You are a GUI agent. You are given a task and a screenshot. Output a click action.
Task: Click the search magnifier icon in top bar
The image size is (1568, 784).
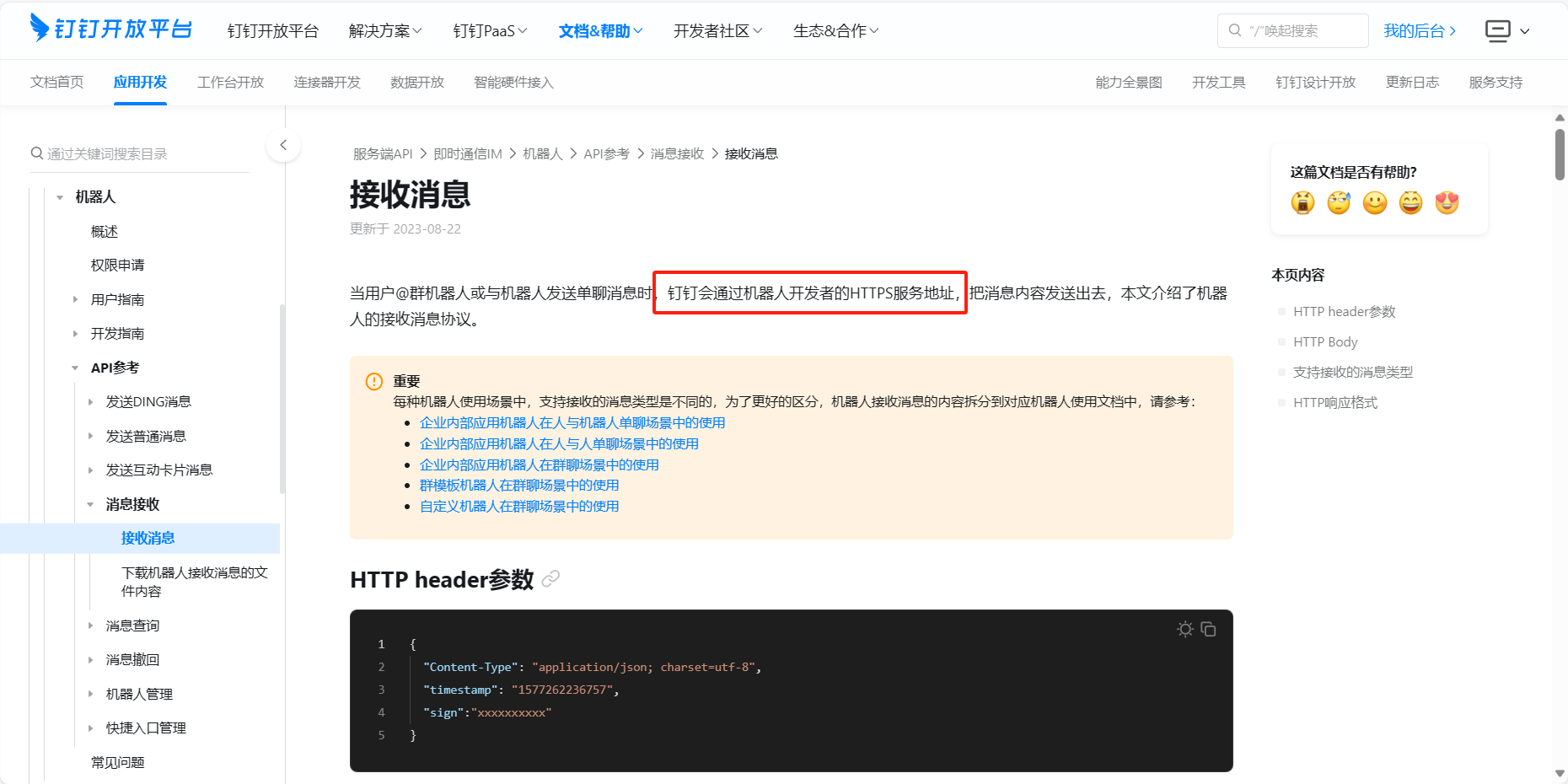1235,30
